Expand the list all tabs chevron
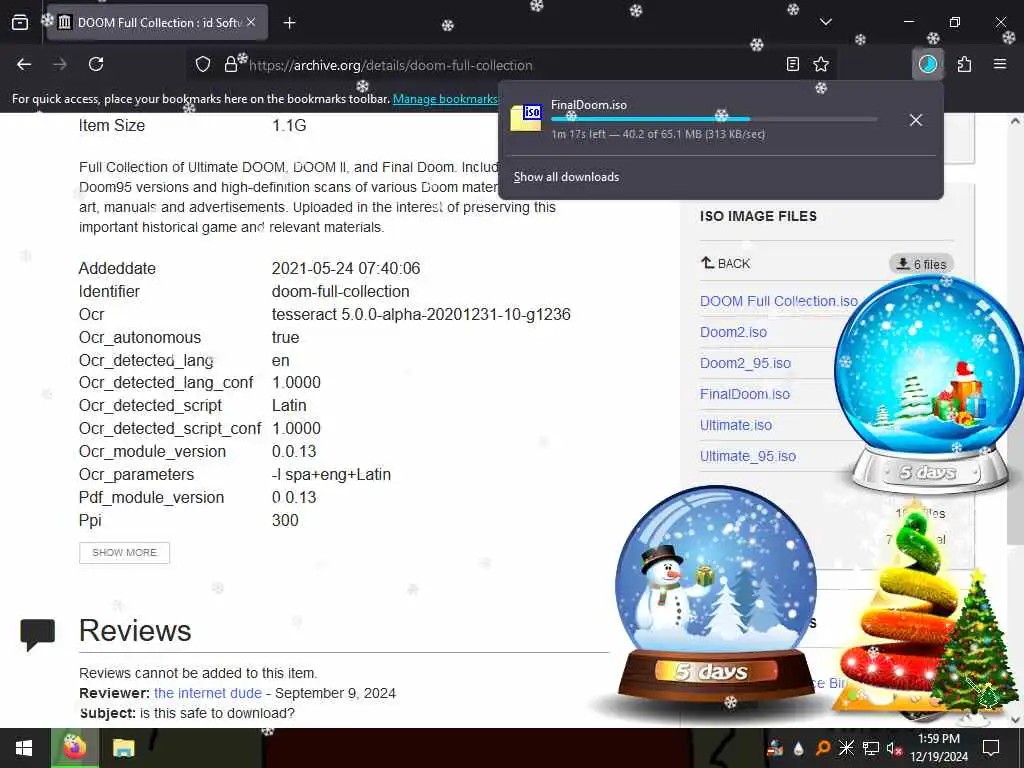 [825, 22]
